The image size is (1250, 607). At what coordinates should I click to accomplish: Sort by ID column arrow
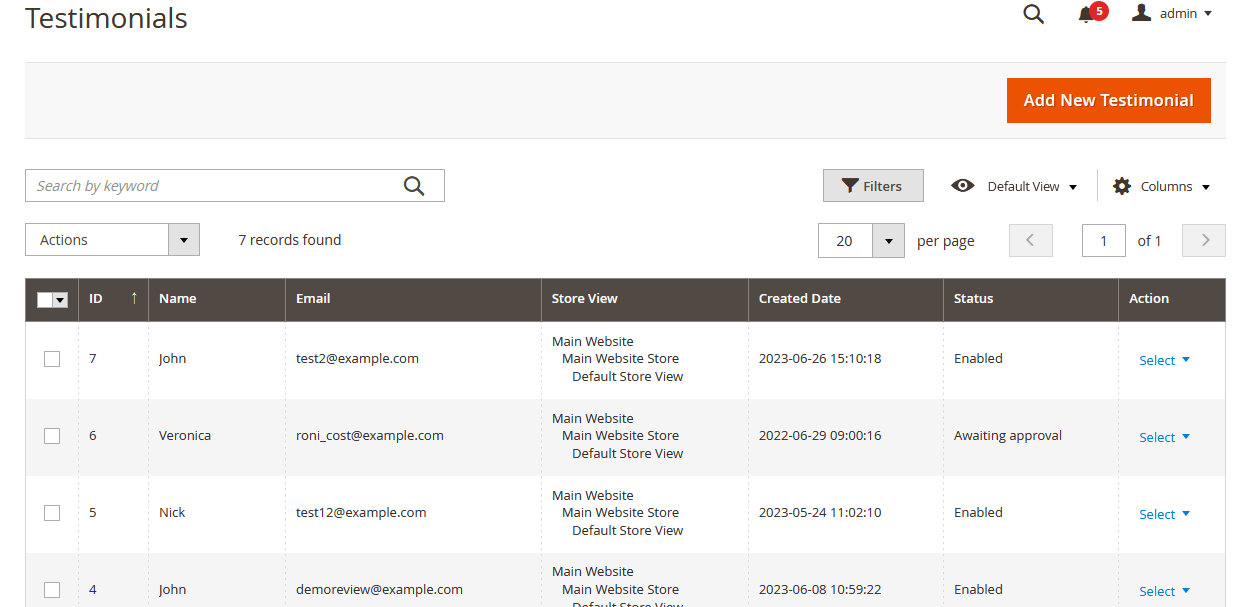click(x=134, y=298)
